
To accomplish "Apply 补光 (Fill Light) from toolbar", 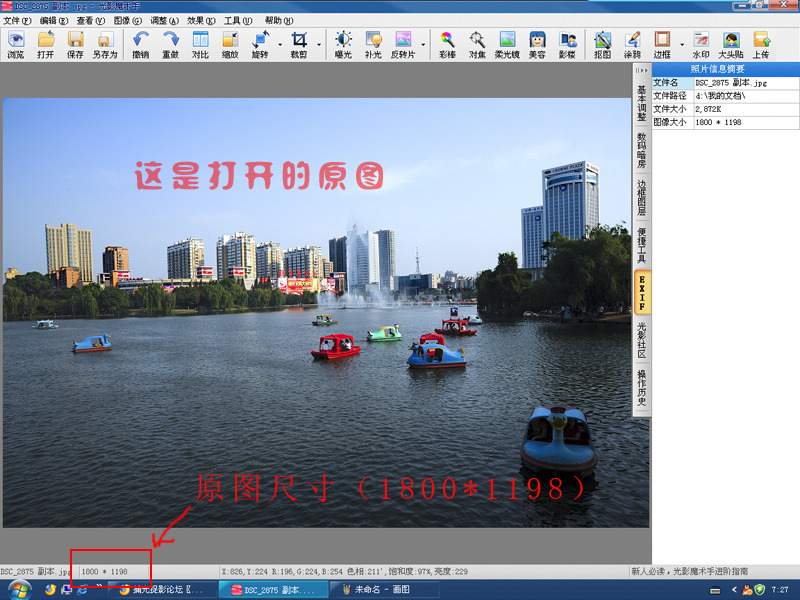I will coord(373,44).
